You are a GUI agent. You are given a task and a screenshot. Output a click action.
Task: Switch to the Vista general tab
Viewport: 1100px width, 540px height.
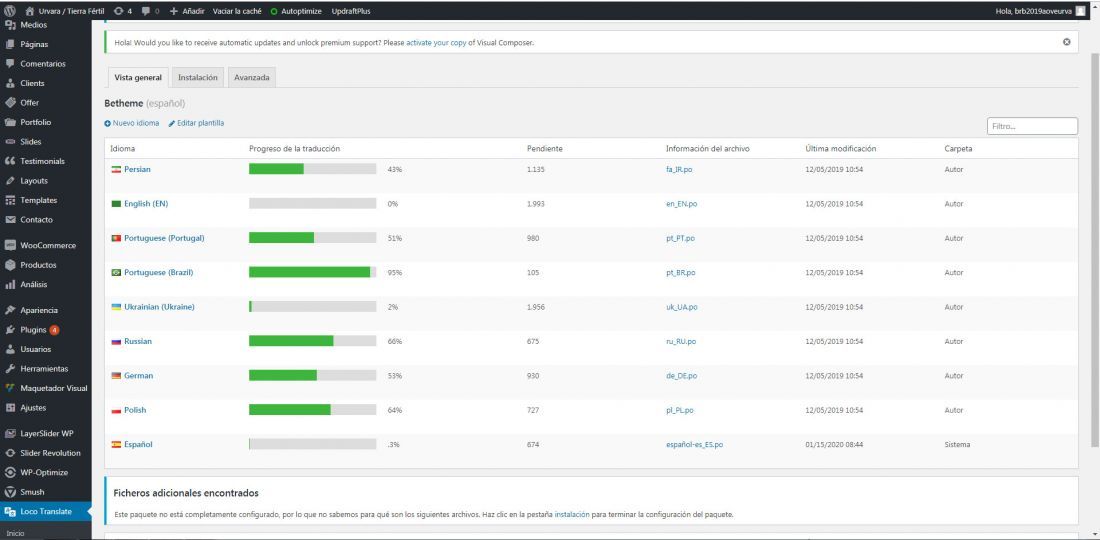click(138, 78)
